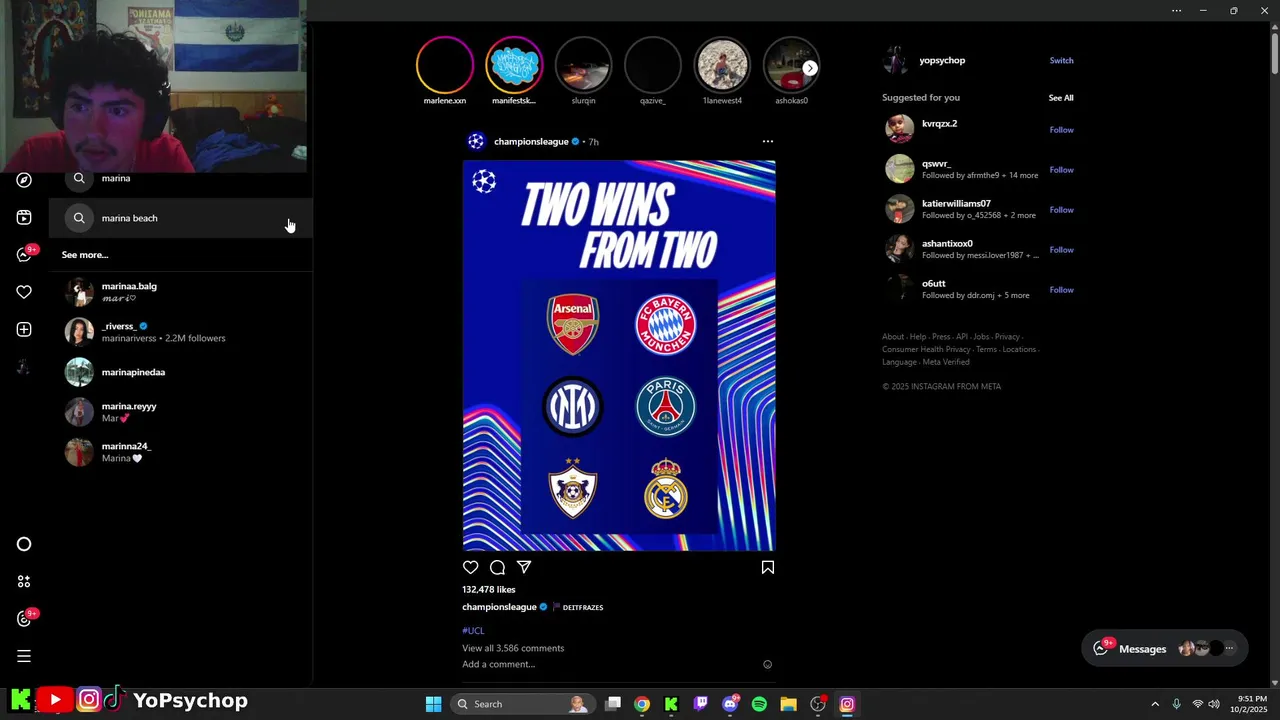Open the profile picture icon in sidebar
Image resolution: width=1280 pixels, height=720 pixels.
[x=24, y=367]
